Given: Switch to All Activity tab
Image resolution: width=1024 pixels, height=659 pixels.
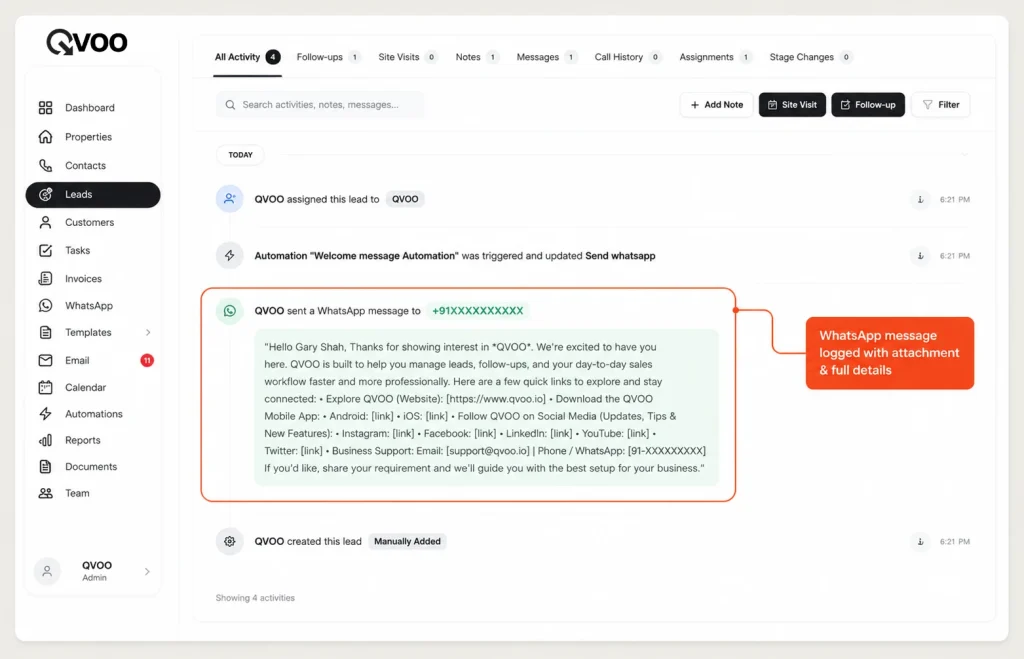Looking at the screenshot, I should tap(247, 57).
